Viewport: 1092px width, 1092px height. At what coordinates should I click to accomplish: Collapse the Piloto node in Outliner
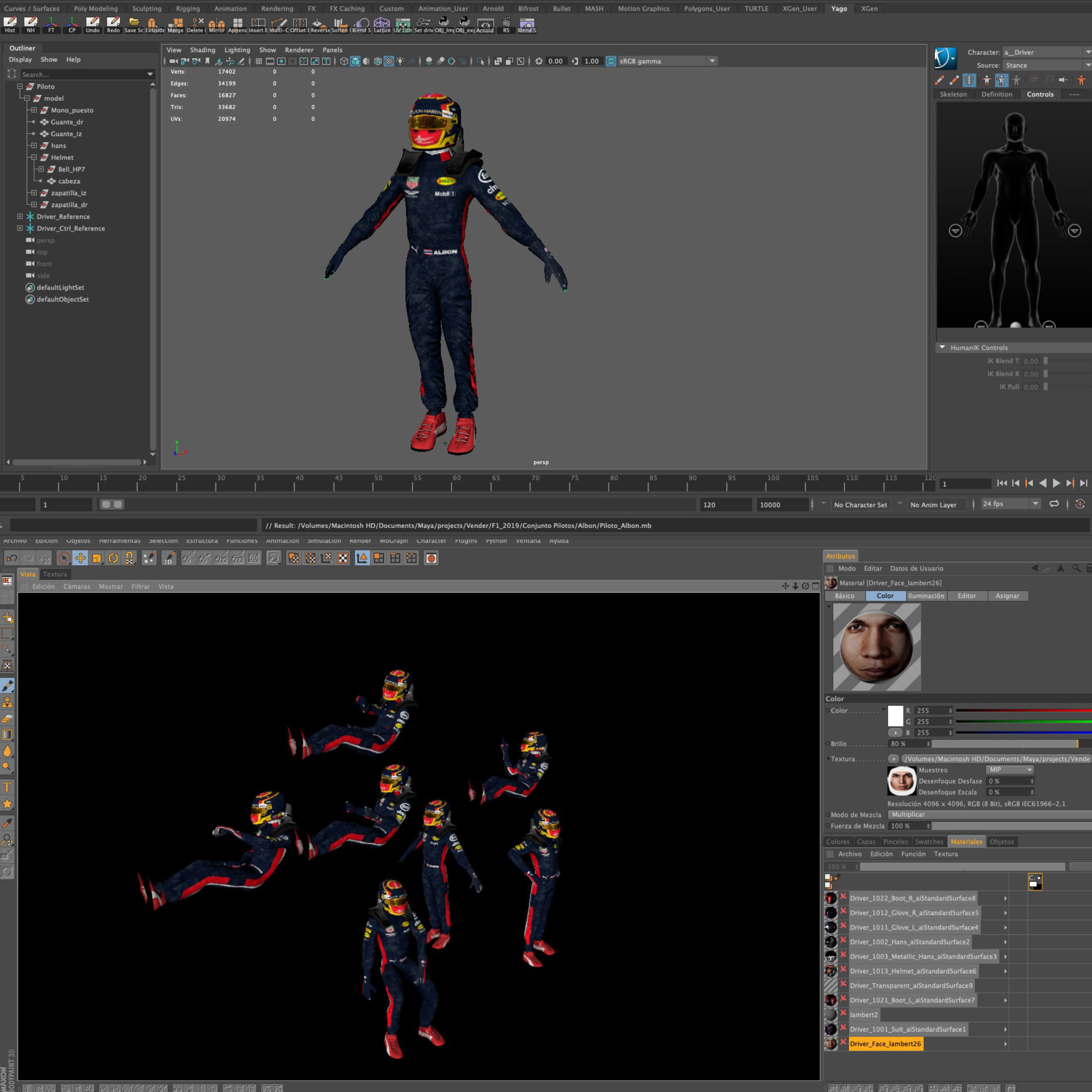(20, 86)
